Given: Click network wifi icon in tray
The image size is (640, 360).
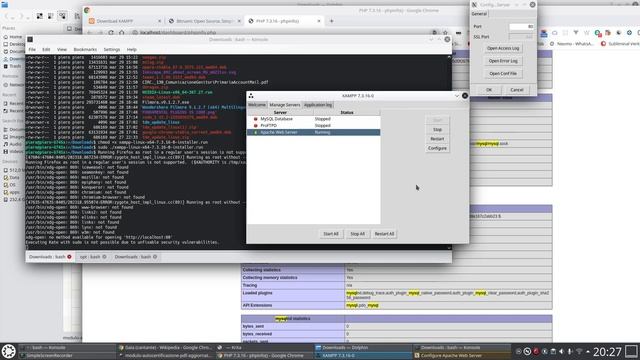Looking at the screenshot, I should click(579, 351).
